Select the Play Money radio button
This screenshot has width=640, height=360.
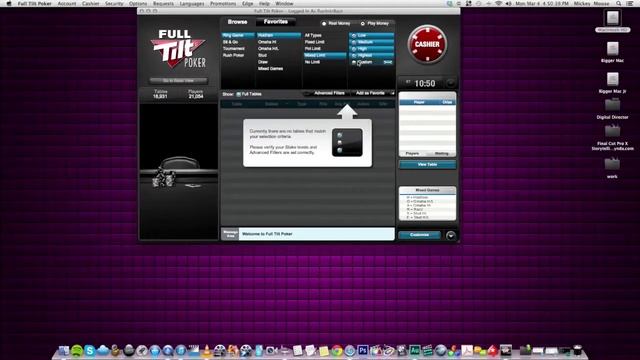(362, 24)
